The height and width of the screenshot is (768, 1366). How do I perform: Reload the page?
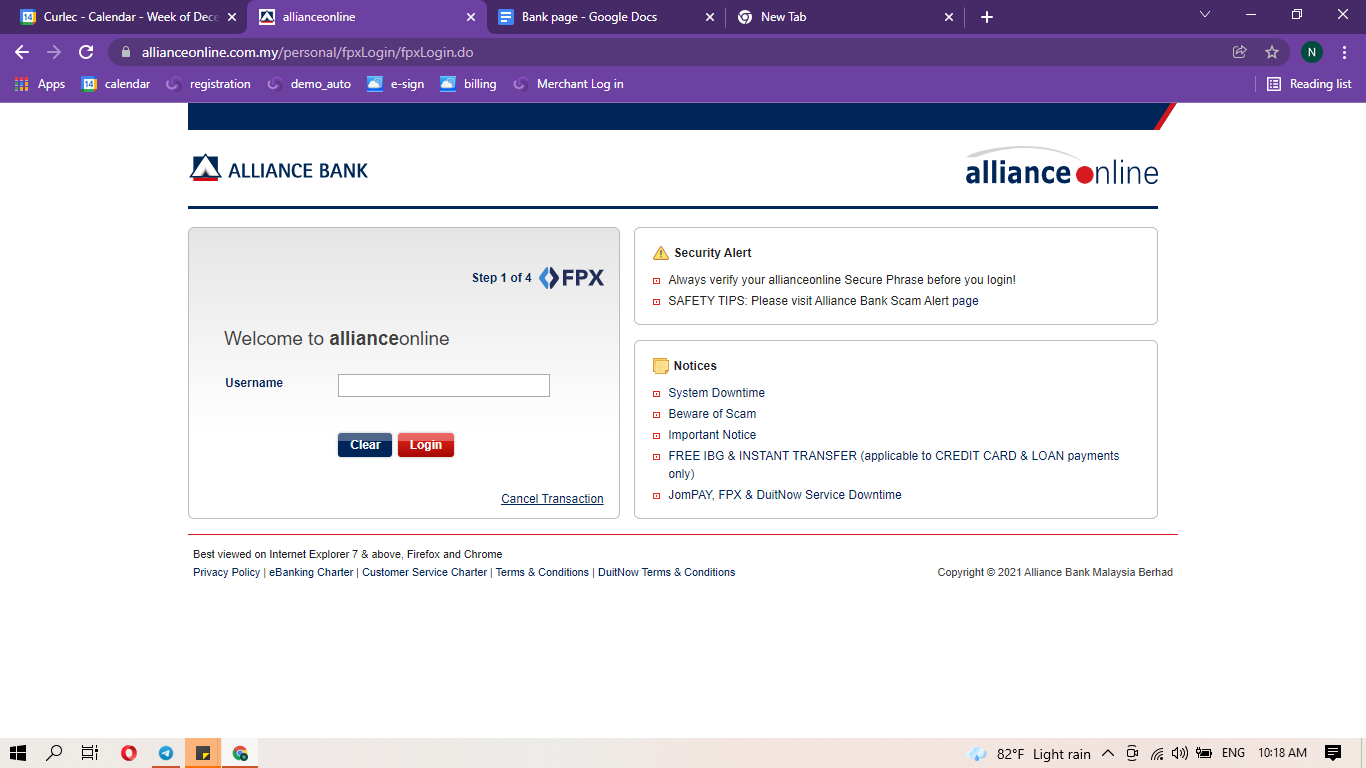[x=86, y=52]
